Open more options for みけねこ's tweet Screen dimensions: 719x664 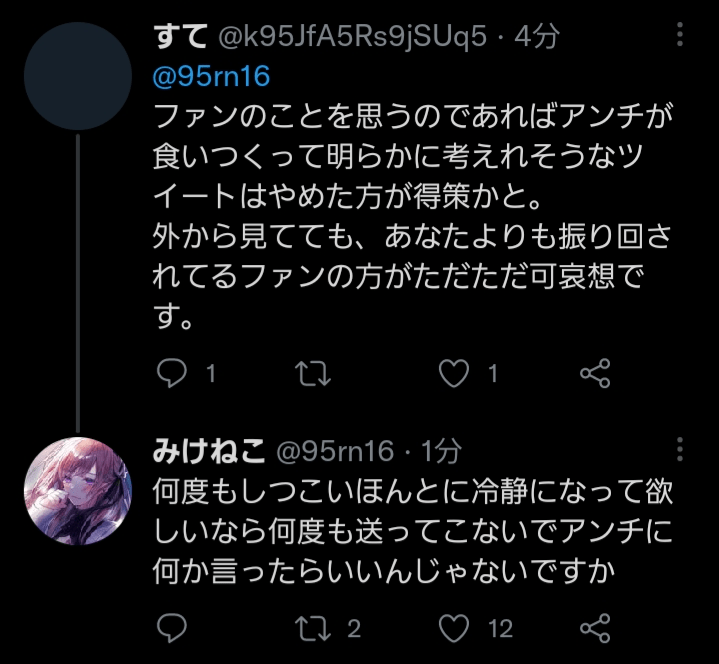click(x=680, y=449)
